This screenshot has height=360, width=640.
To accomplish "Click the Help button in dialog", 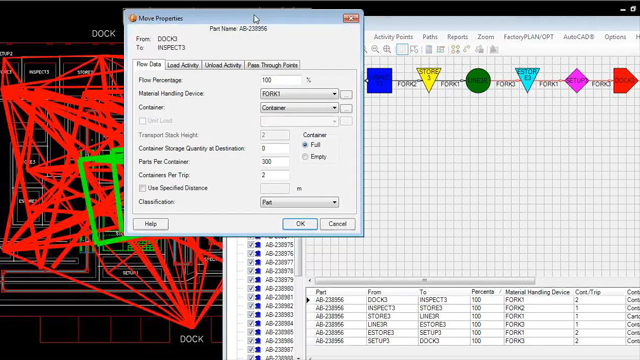I will 151,224.
